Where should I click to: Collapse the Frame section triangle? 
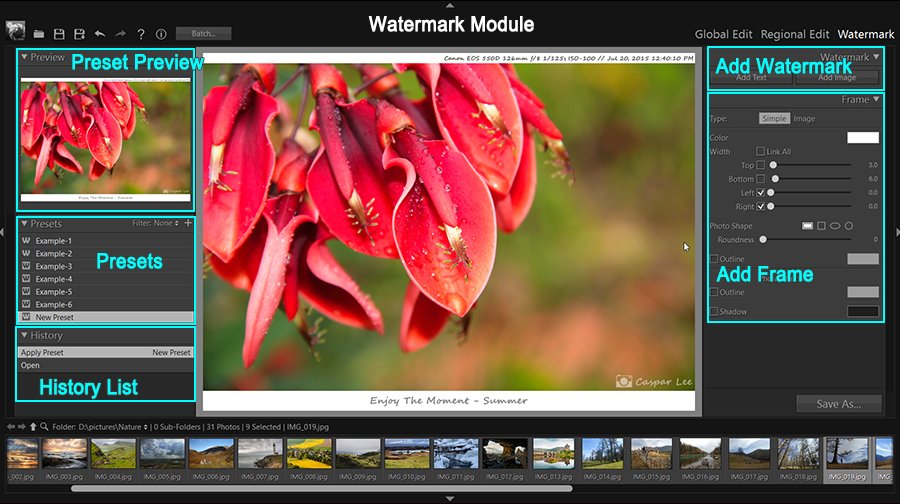click(876, 99)
